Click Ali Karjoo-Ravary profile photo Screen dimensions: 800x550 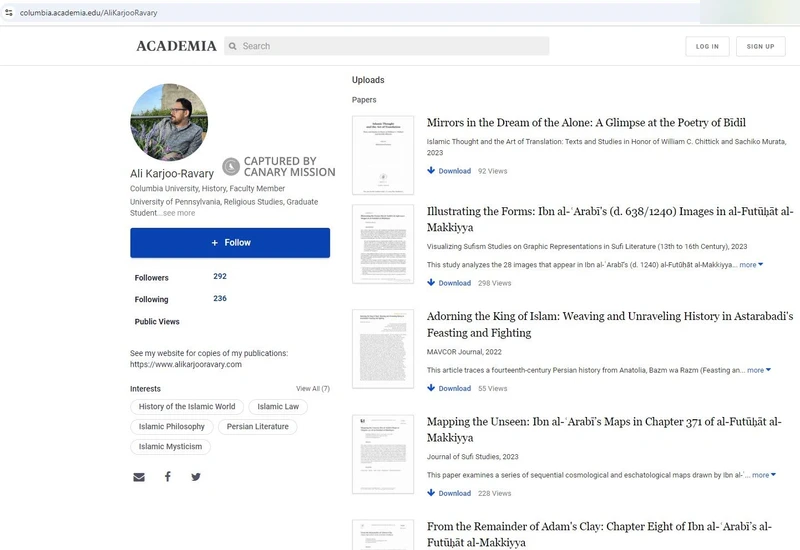(169, 122)
